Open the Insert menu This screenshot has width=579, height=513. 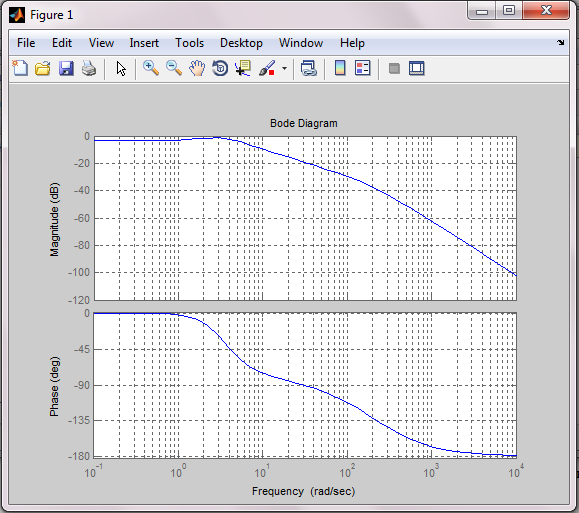point(144,43)
